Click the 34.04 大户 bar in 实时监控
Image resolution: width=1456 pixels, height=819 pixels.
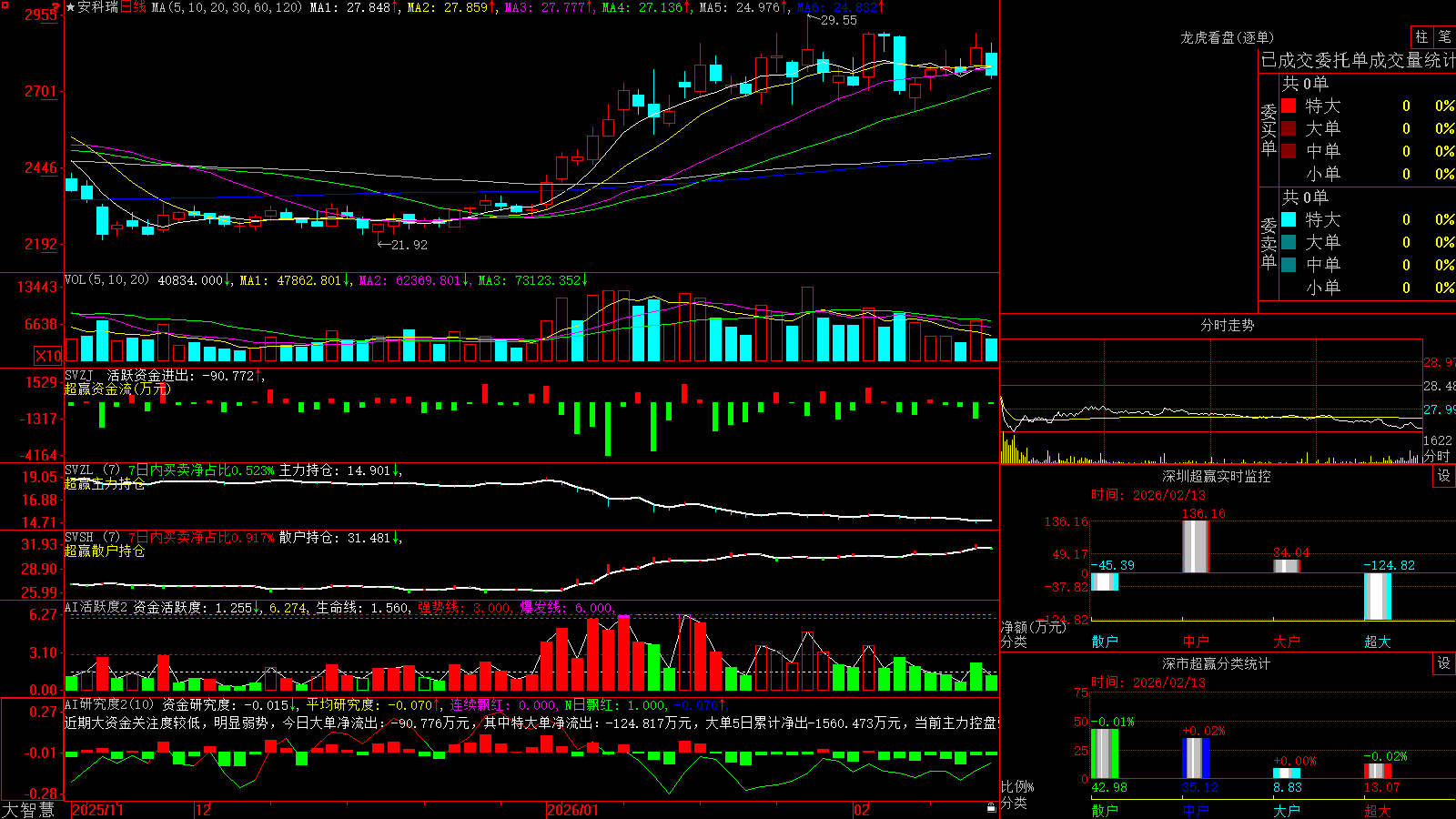pyautogui.click(x=1287, y=566)
